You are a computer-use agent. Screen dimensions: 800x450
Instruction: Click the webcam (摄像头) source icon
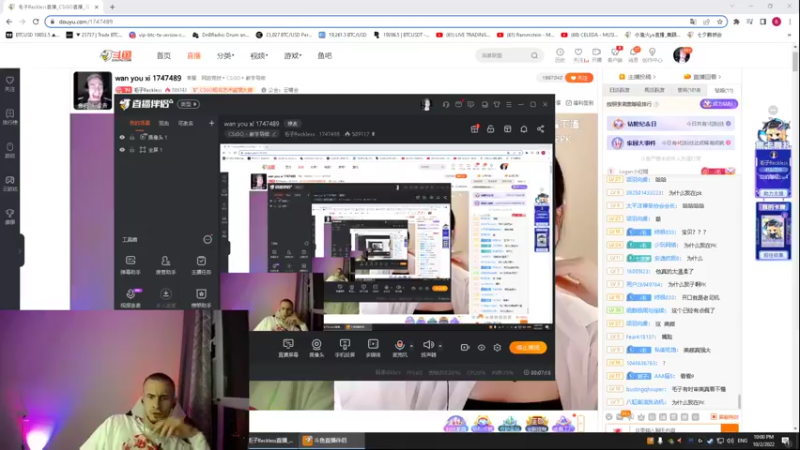pos(316,348)
